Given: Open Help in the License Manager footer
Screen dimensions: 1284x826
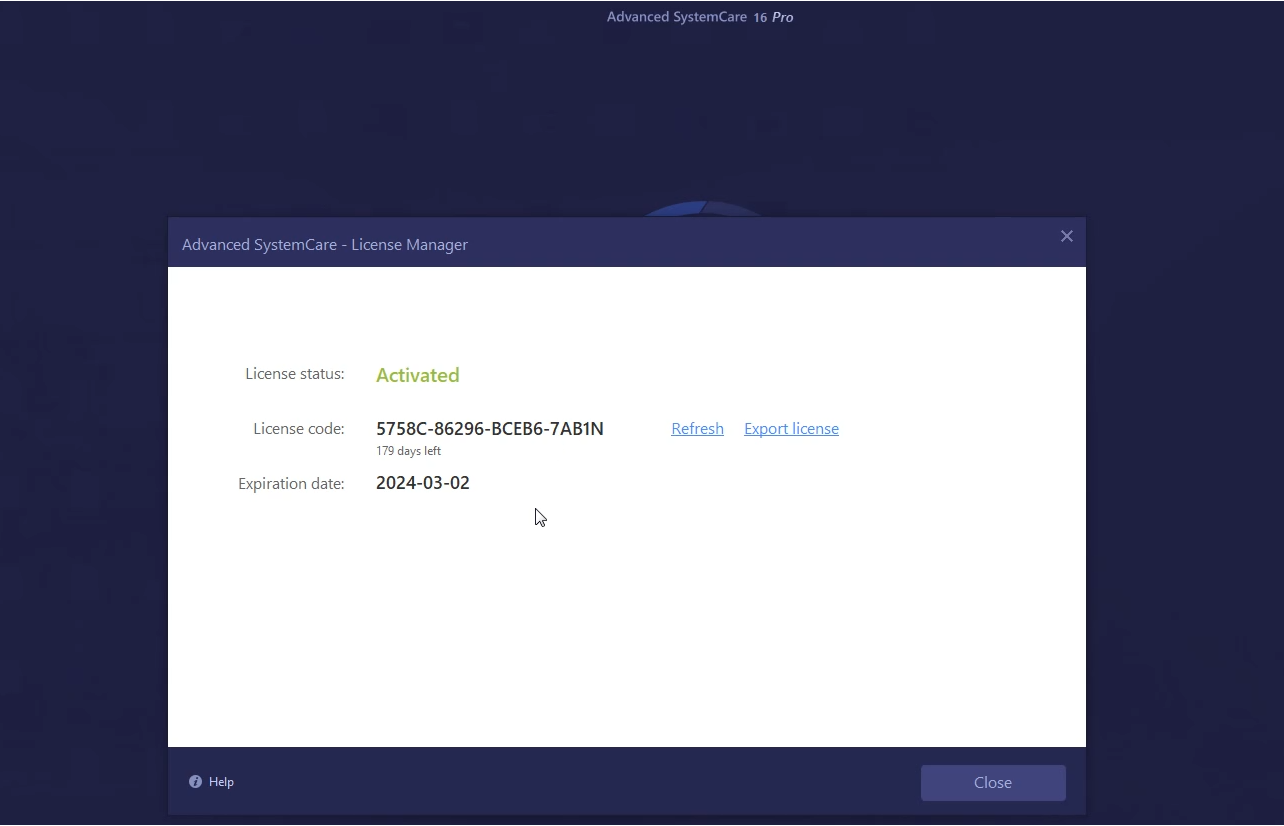Looking at the screenshot, I should (221, 782).
